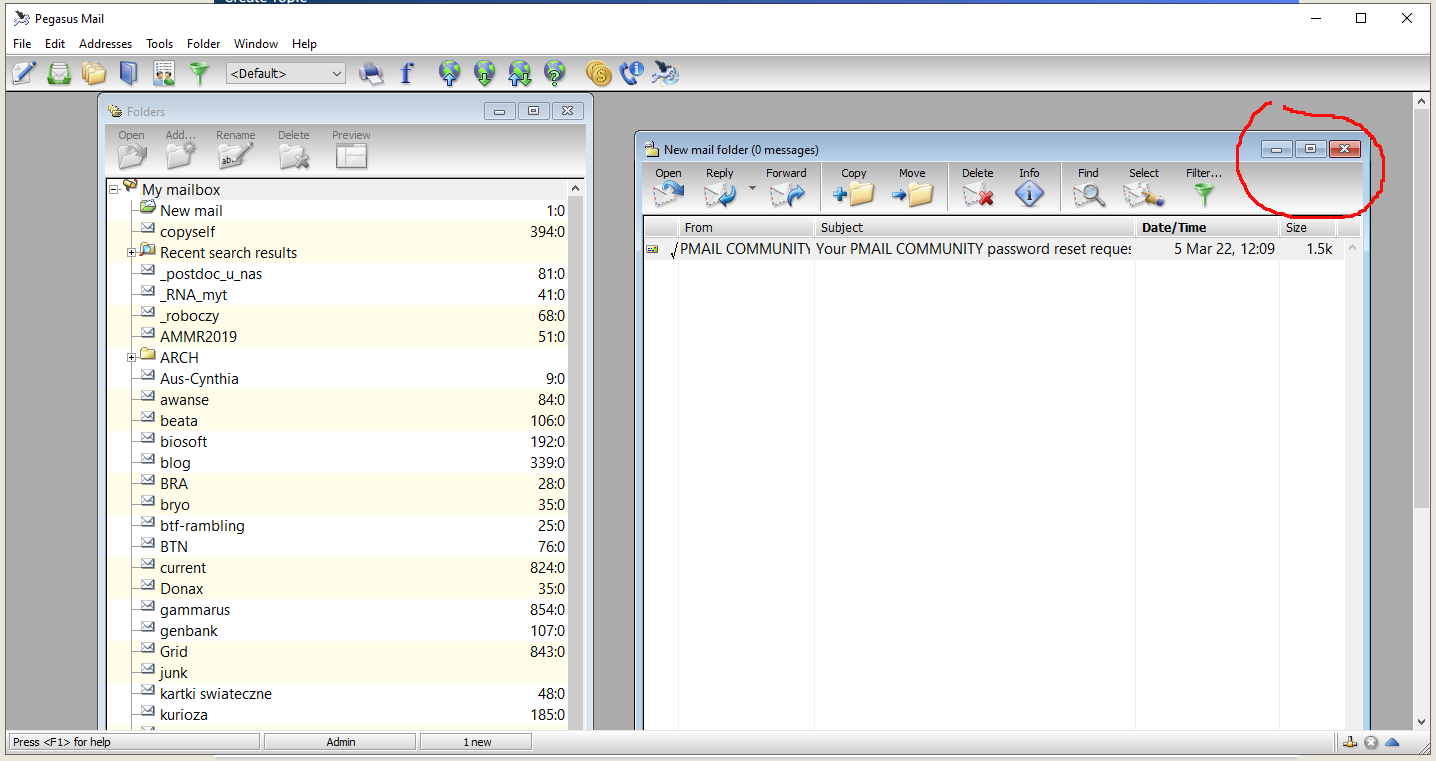The width and height of the screenshot is (1436, 761).
Task: Open the Reply options dropdown arrow
Action: (752, 188)
